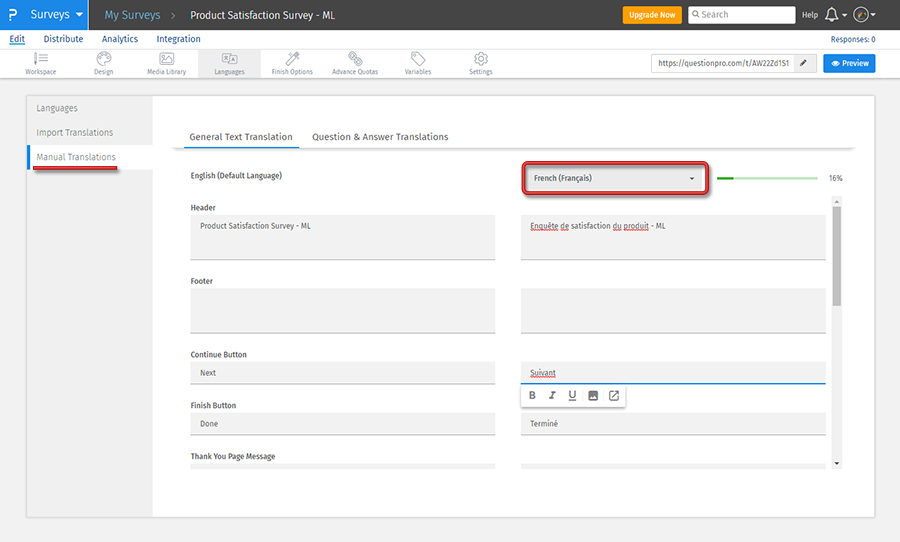900x542 pixels.
Task: Click the Upgrade Now button
Action: coord(651,15)
